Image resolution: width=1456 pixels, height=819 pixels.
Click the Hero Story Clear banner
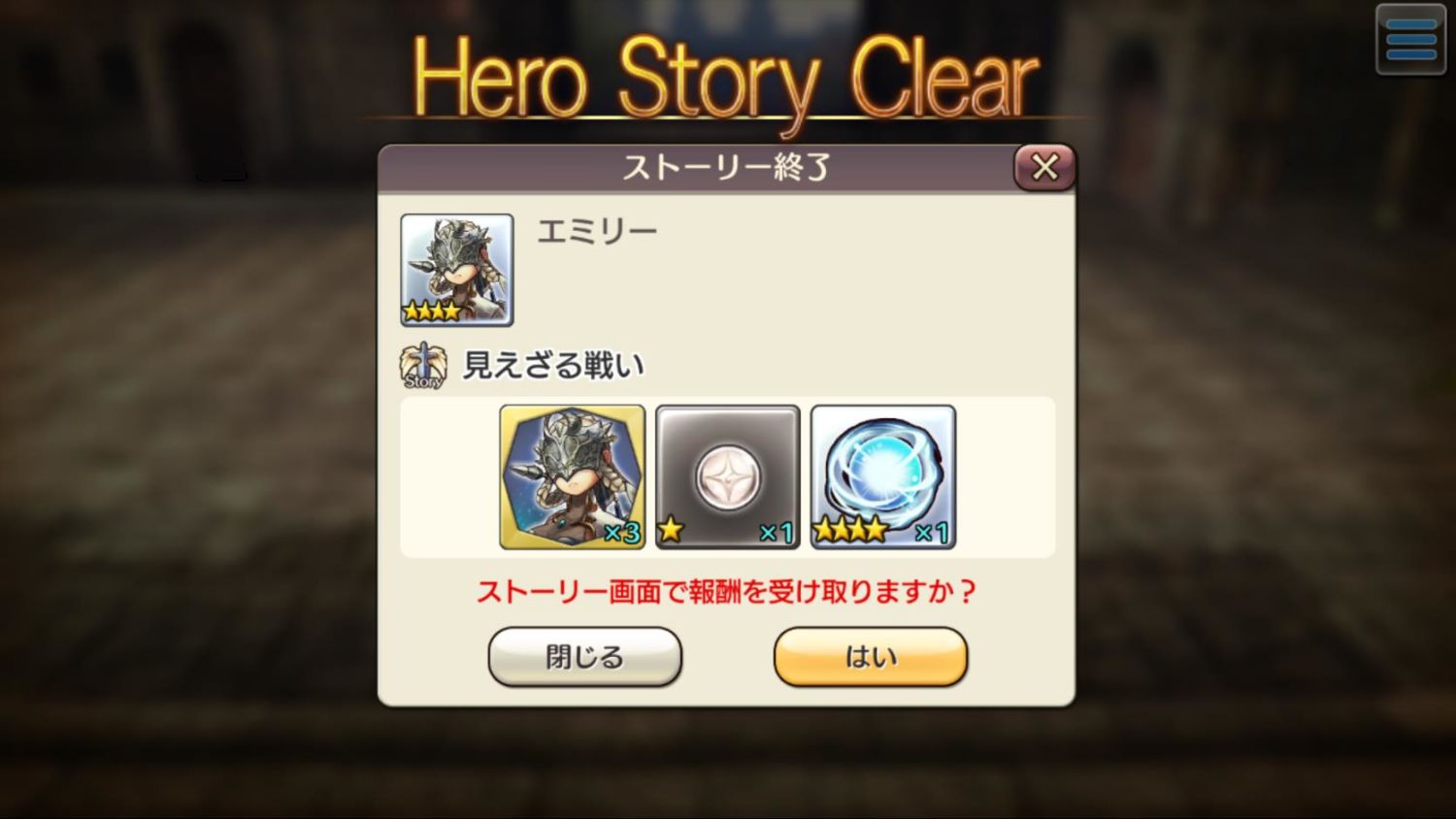[726, 78]
